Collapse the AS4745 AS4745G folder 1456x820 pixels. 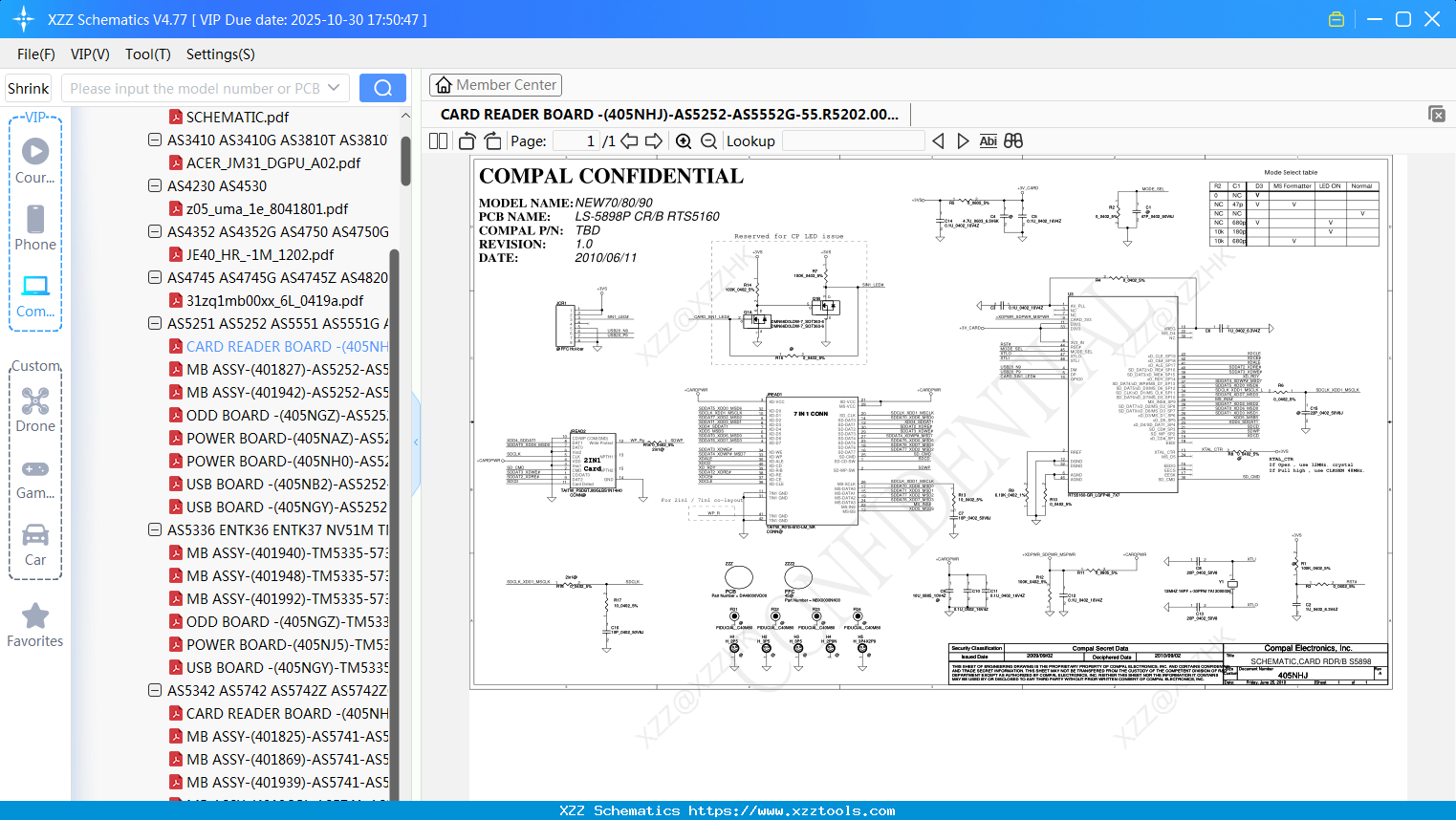coord(155,277)
